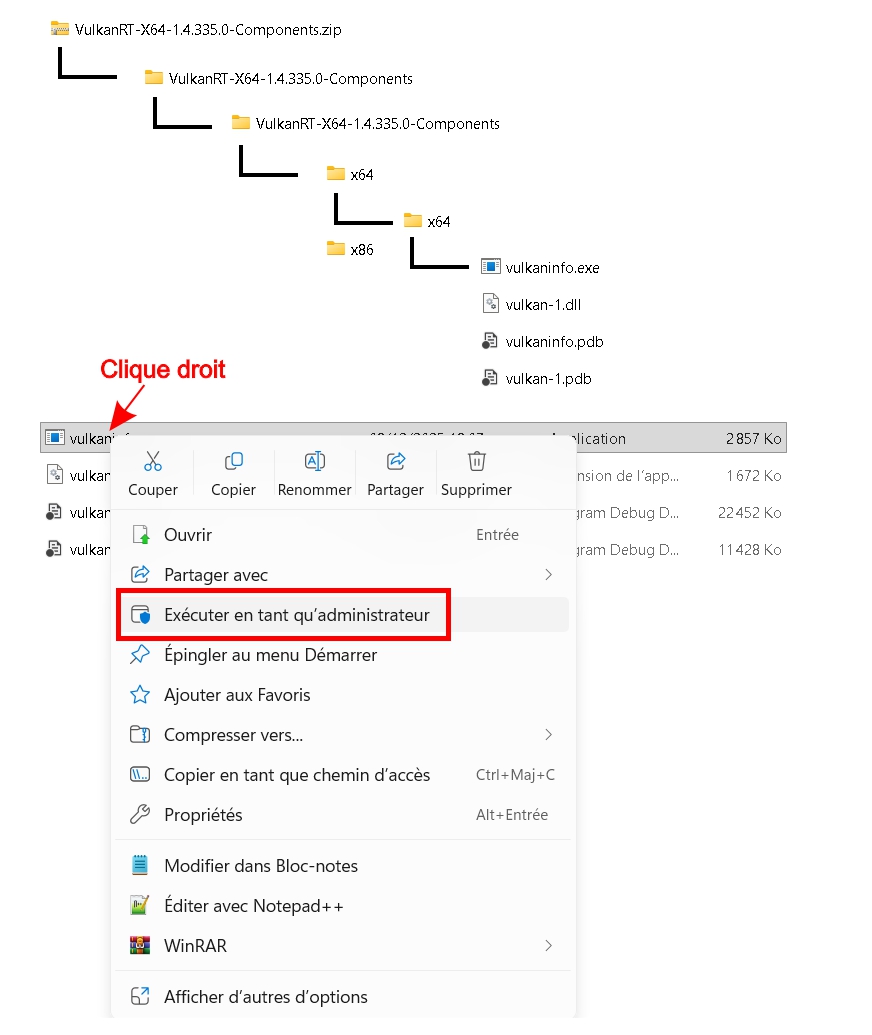Viewport: 872px width, 1035px height.
Task: Click the Partager icon in toolbar
Action: [x=395, y=461]
